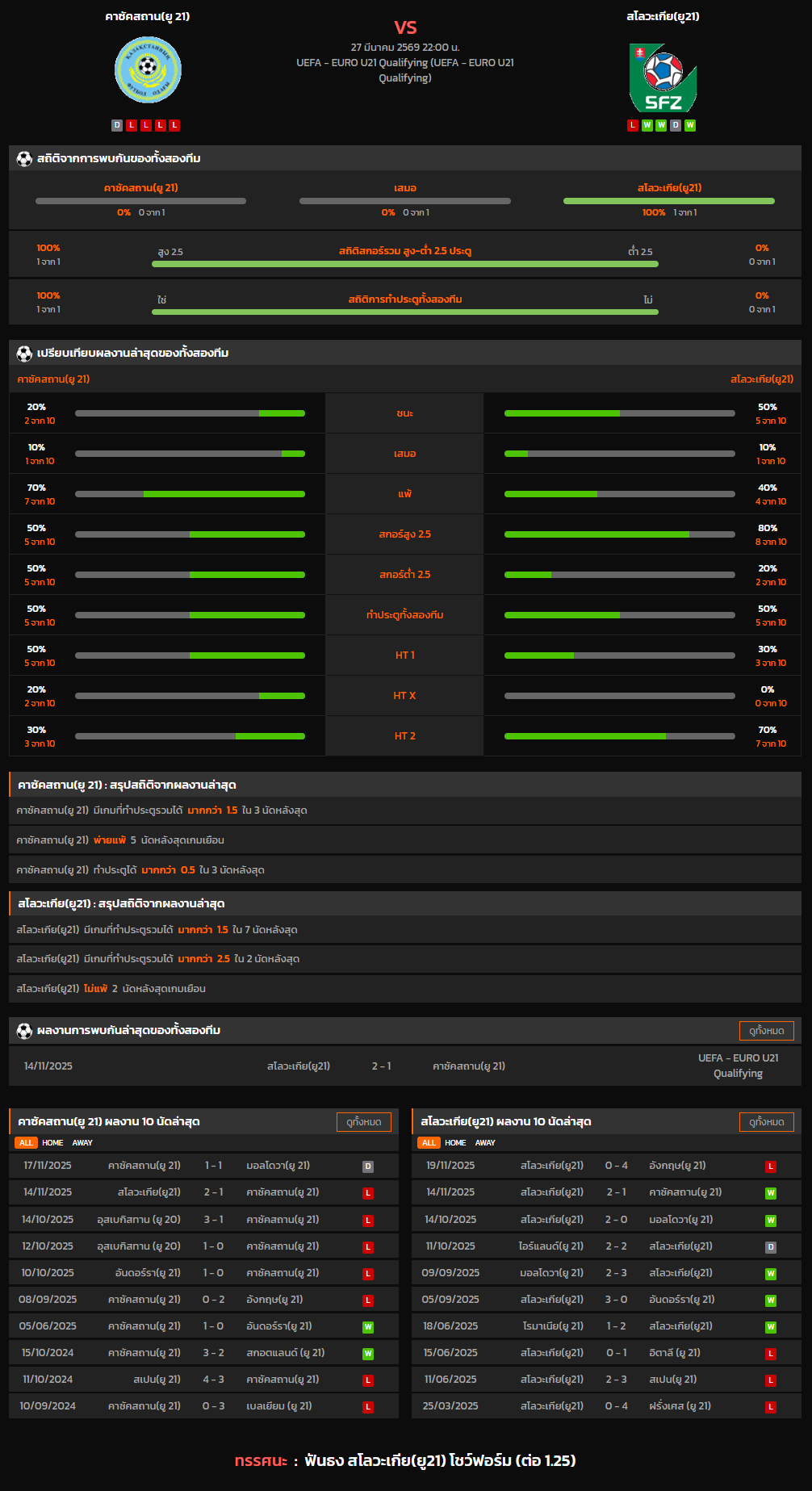
Task: Click the Kazakhstan U21 team logo
Action: click(148, 69)
